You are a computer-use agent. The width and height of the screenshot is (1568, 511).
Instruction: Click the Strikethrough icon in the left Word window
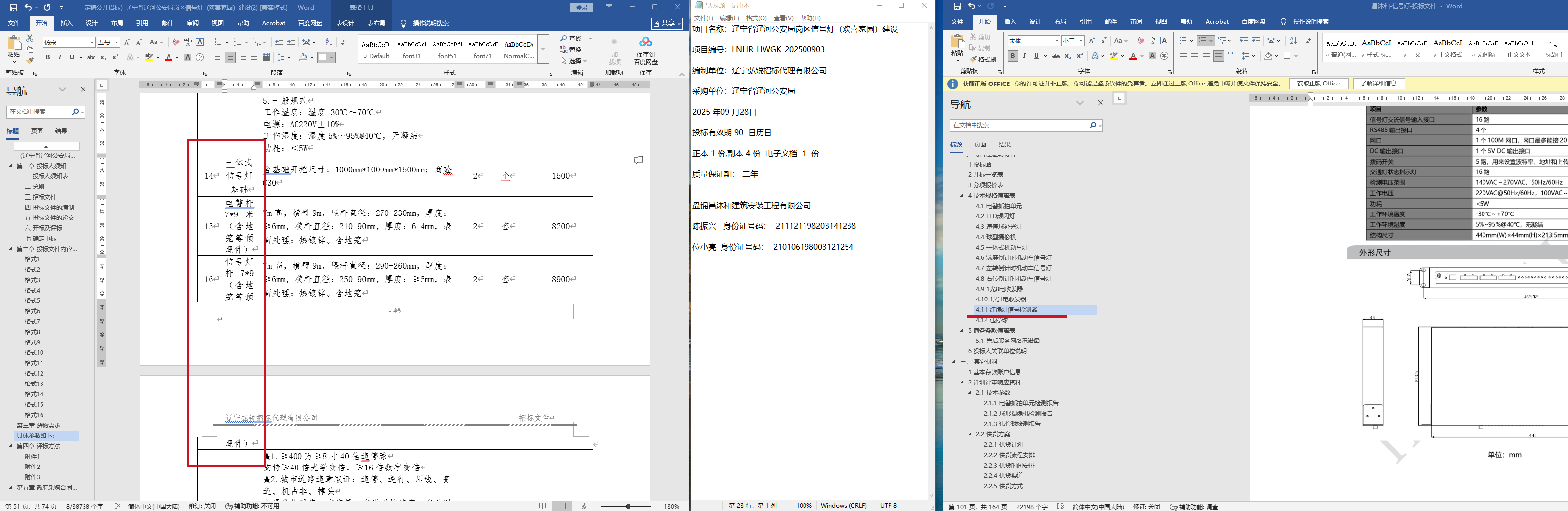coord(91,57)
